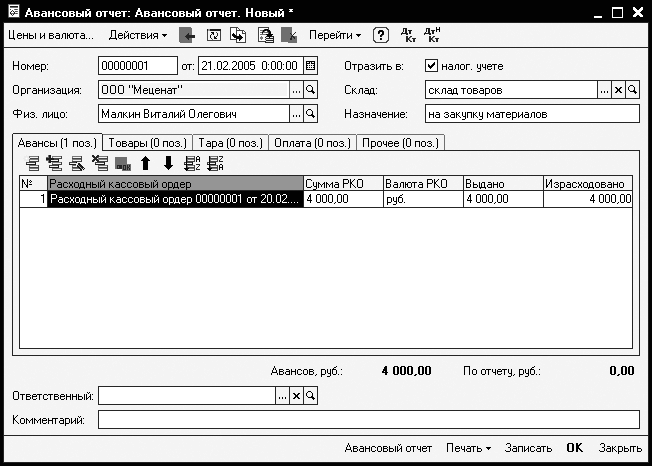Click the add row icon in table toolbar
The image size is (652, 466).
point(32,163)
